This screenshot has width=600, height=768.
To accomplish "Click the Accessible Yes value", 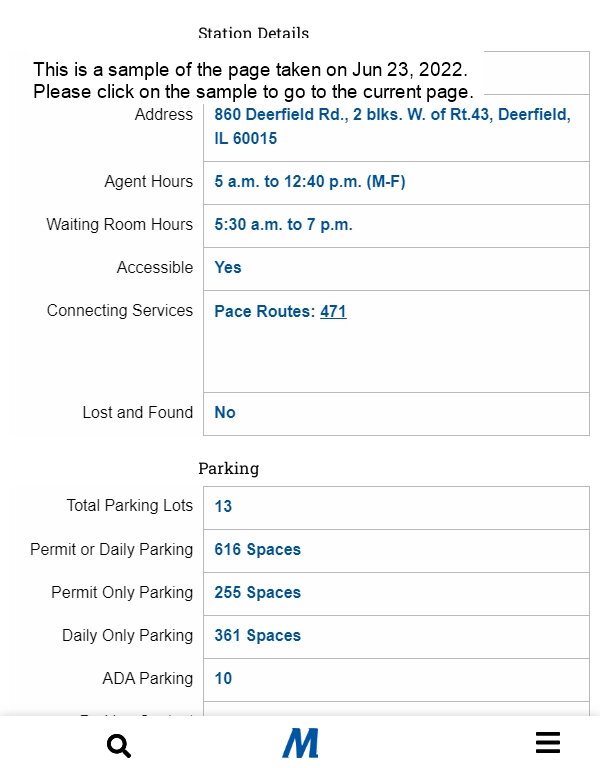I will click(x=228, y=267).
